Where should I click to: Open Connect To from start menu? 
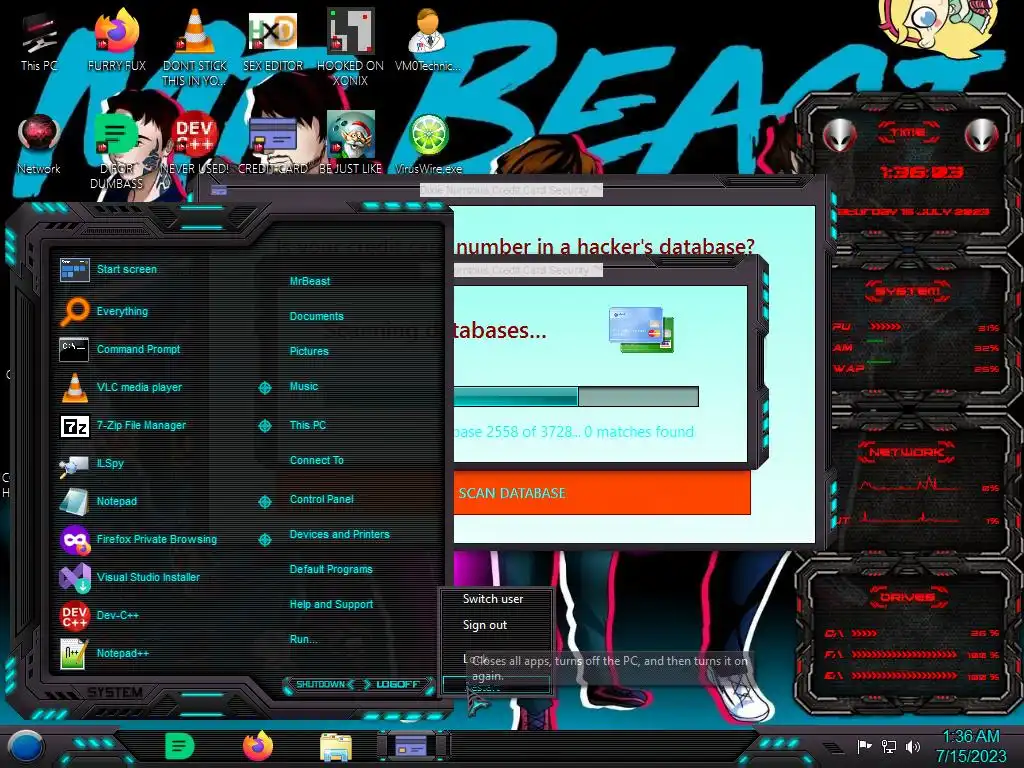coord(316,460)
